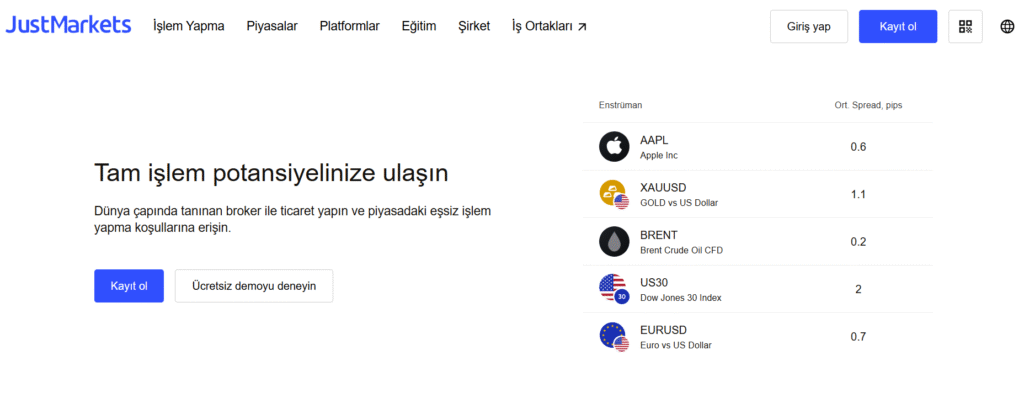Click the Enstrüman column header
Viewport: 1024px width, 398px height.
click(x=620, y=105)
